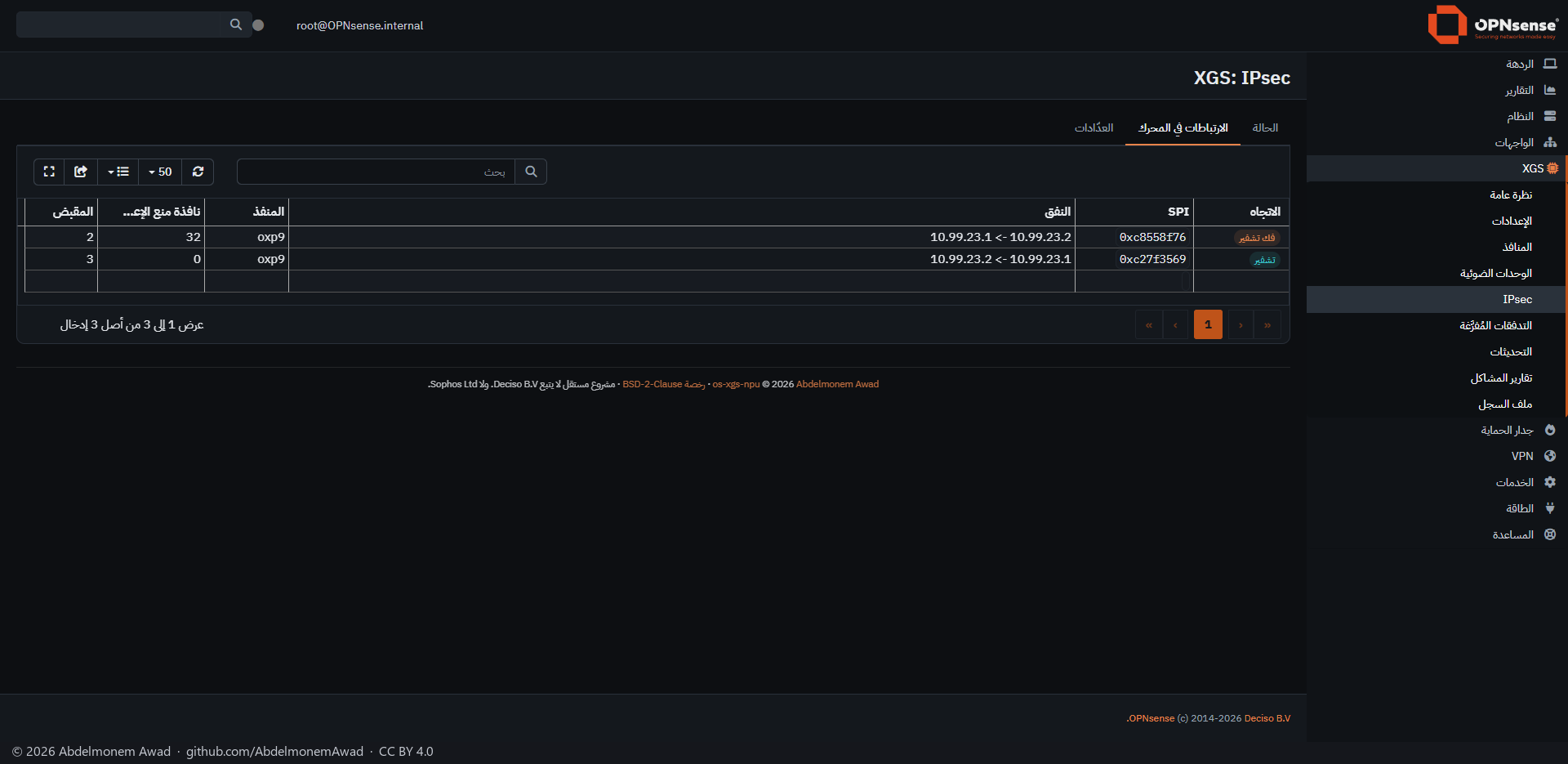Open نظرة عامة under XGS
The width and height of the screenshot is (1568, 764).
(x=1437, y=194)
